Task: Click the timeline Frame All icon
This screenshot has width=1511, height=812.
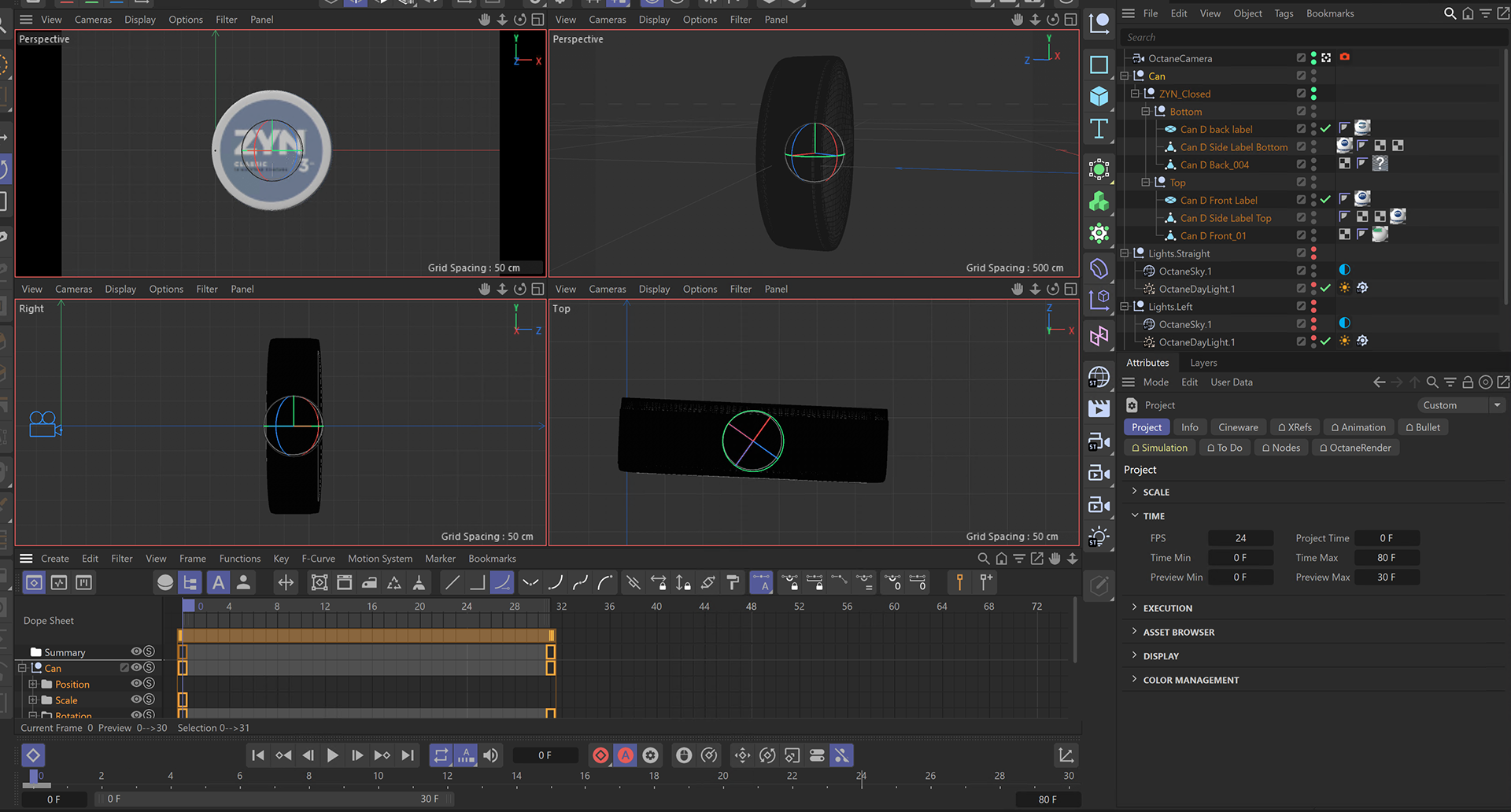Action: pos(320,582)
